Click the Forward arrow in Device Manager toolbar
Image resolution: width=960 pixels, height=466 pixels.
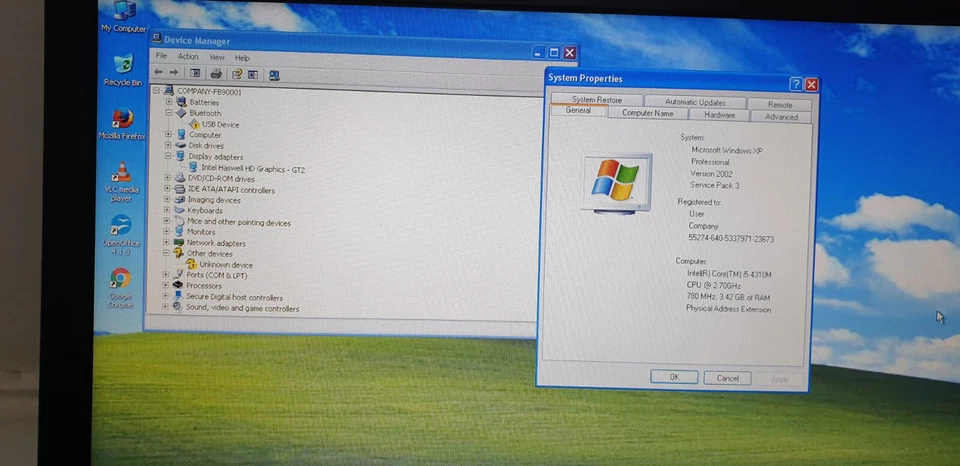point(174,72)
